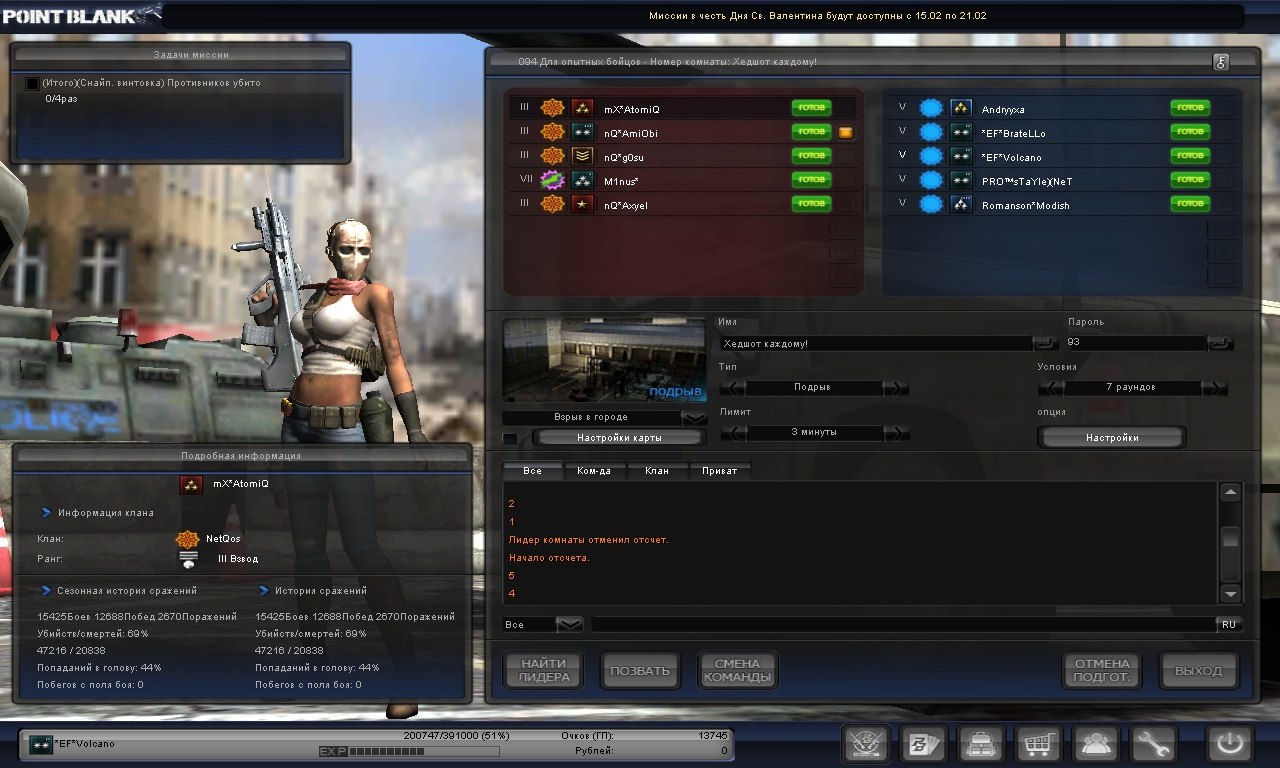Image resolution: width=1280 pixels, height=768 pixels.
Task: Toggle ready status for *EF*Volcano
Action: click(1190, 156)
